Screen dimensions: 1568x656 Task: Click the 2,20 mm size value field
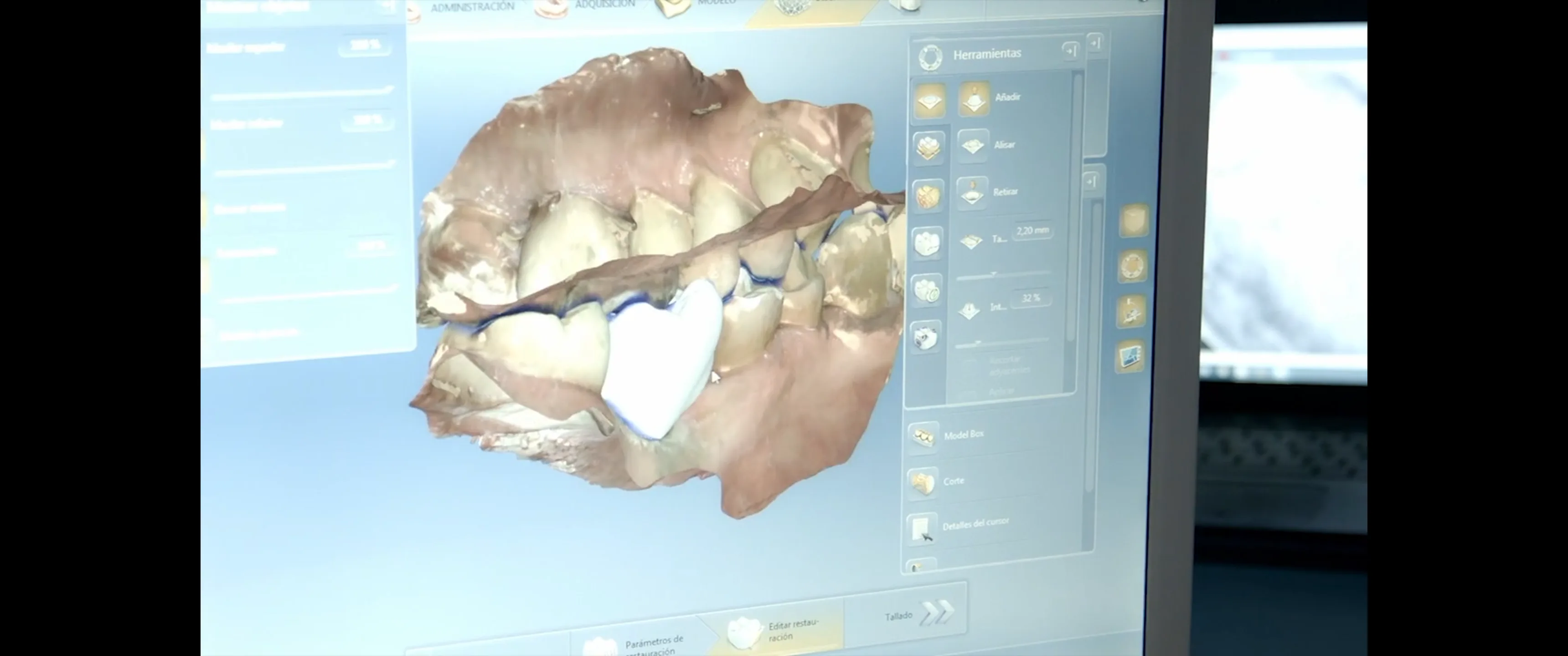1033,231
